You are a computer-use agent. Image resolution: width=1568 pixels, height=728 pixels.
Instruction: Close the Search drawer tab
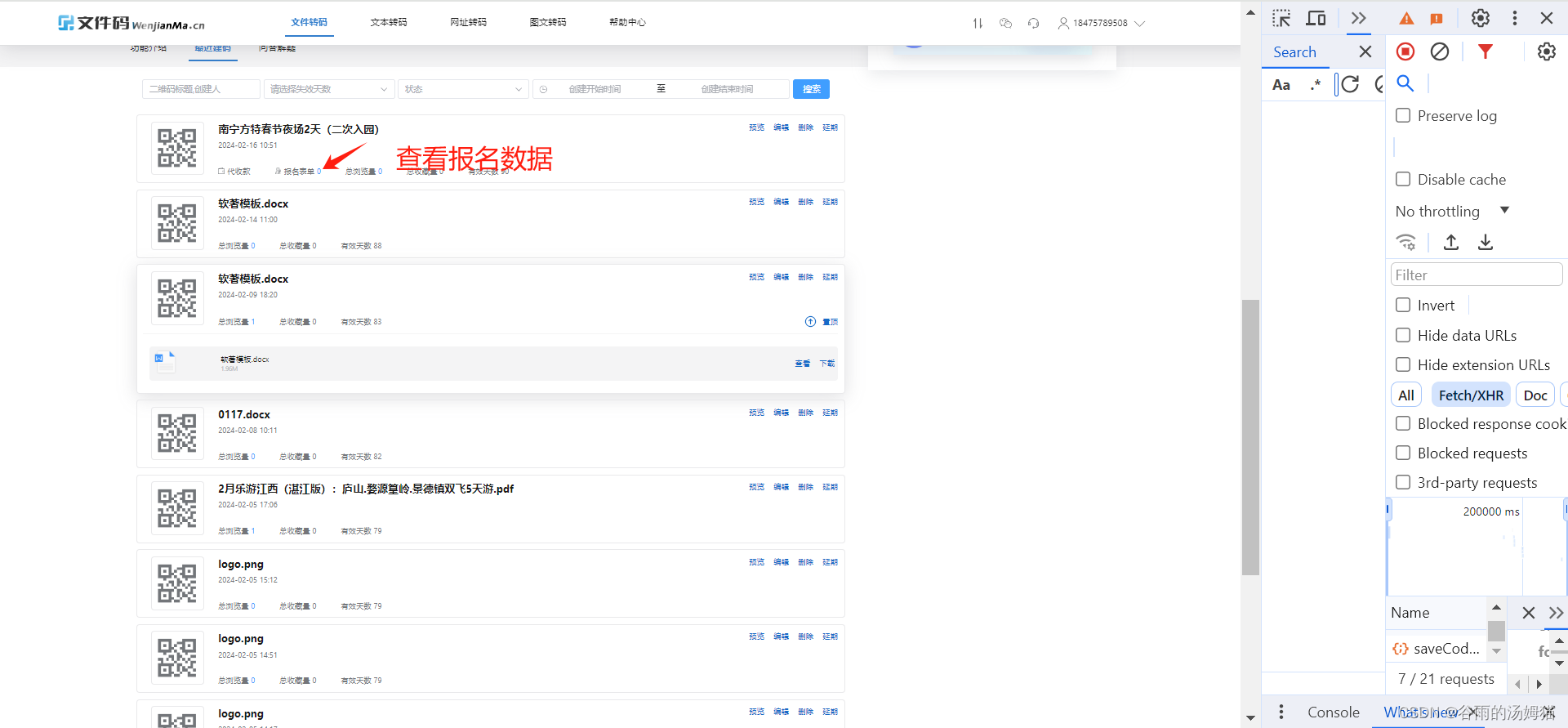point(1365,51)
